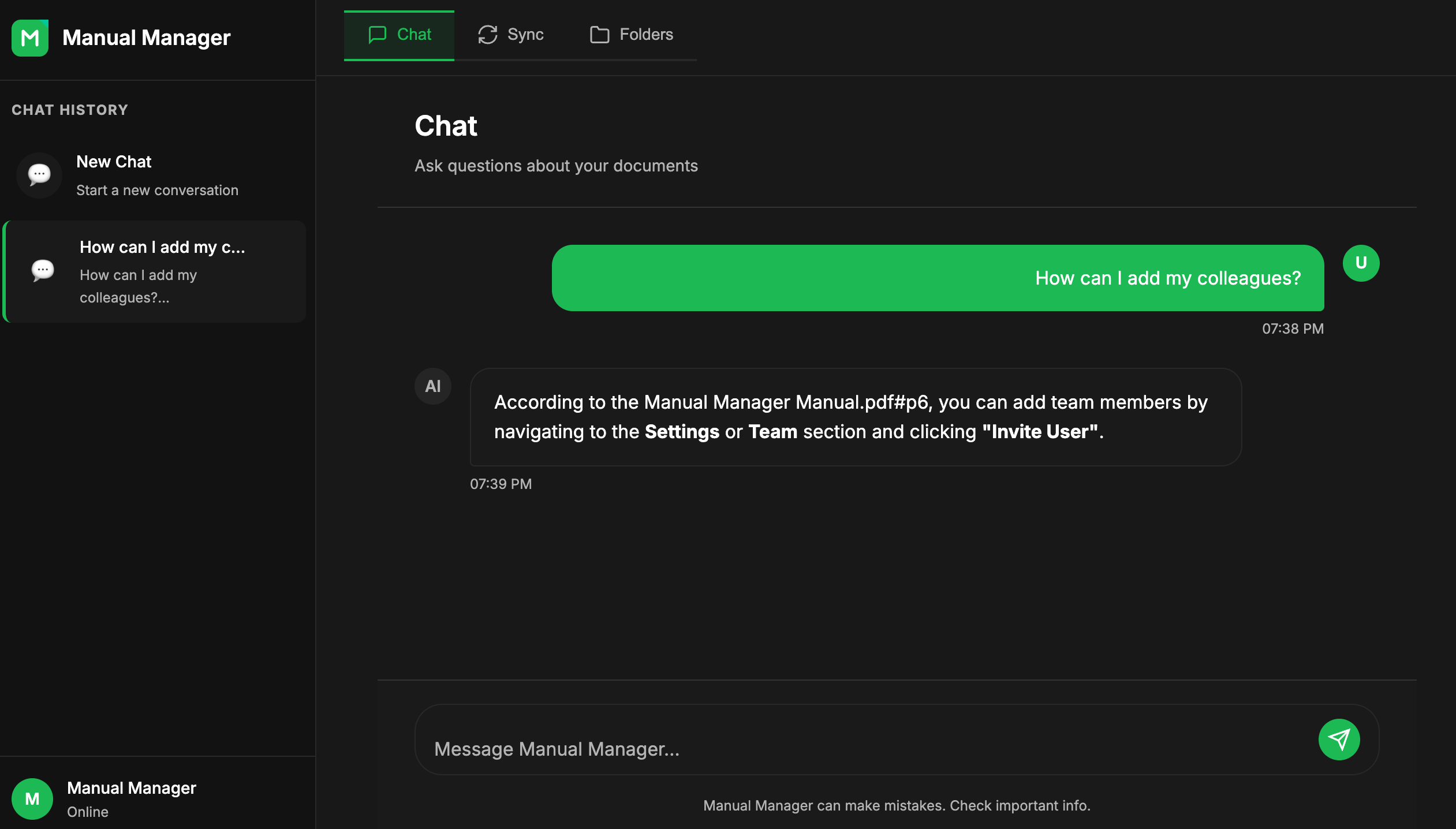
Task: Click the chat bubble icon on saved conversation
Action: (42, 270)
